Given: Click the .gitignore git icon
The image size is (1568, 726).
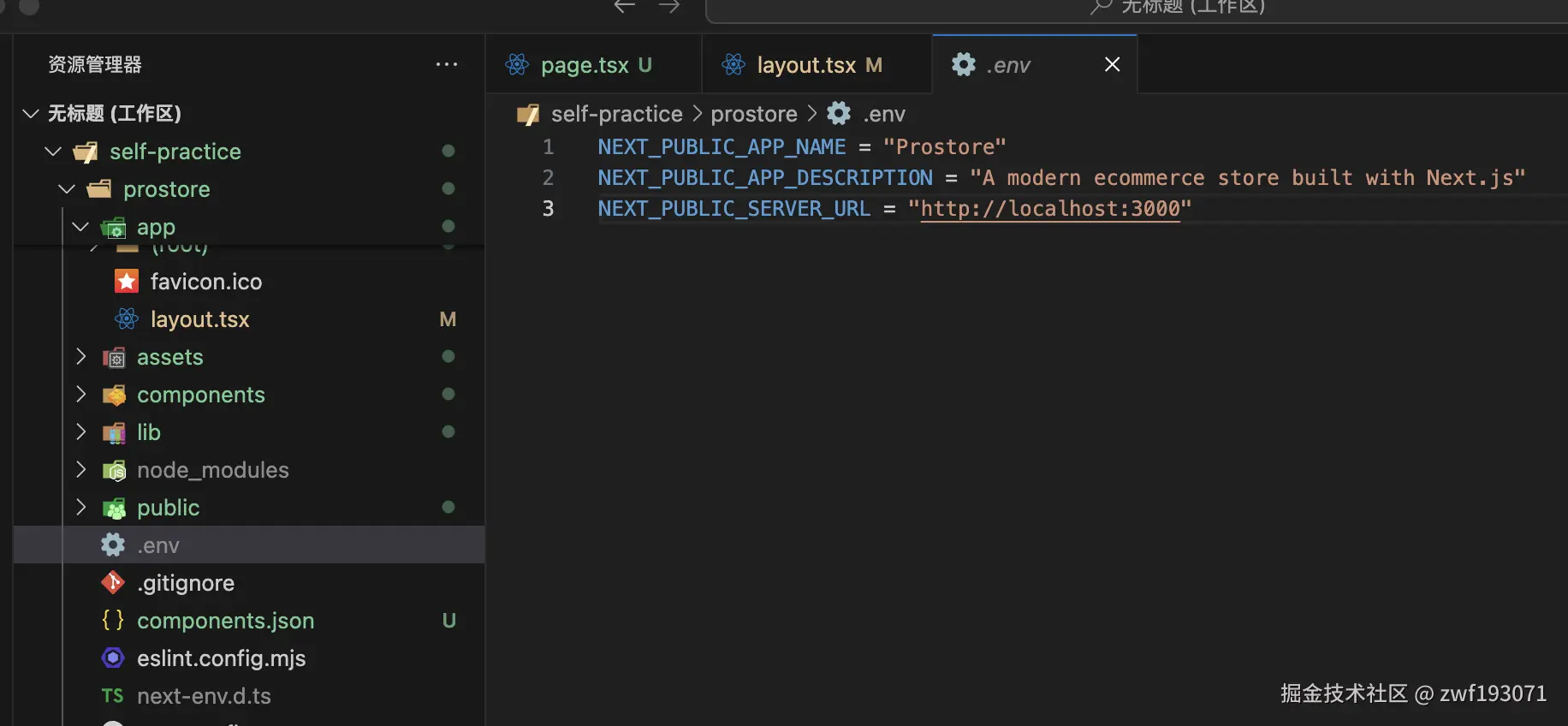Looking at the screenshot, I should 113,582.
